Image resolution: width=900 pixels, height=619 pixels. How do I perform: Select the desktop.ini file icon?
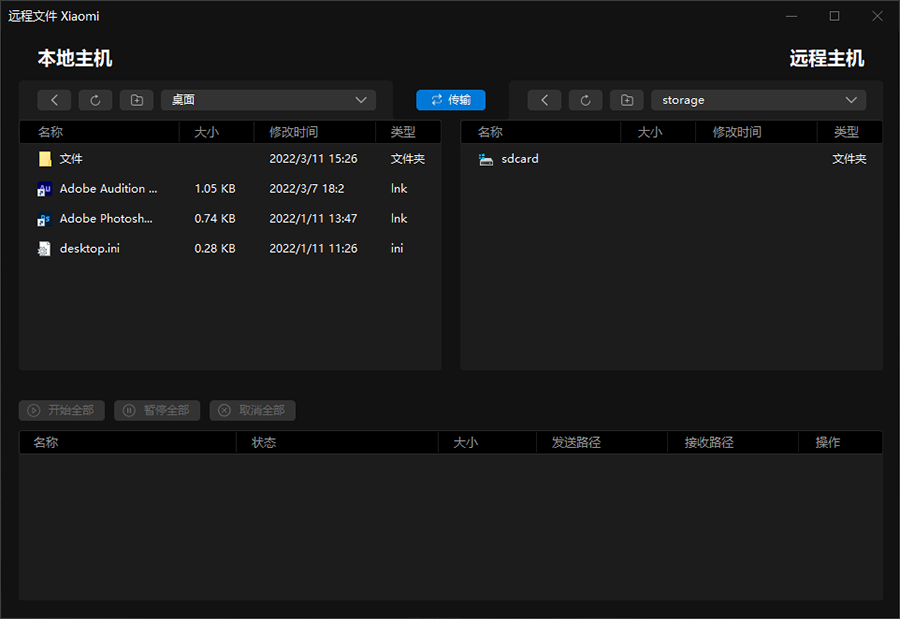[44, 249]
